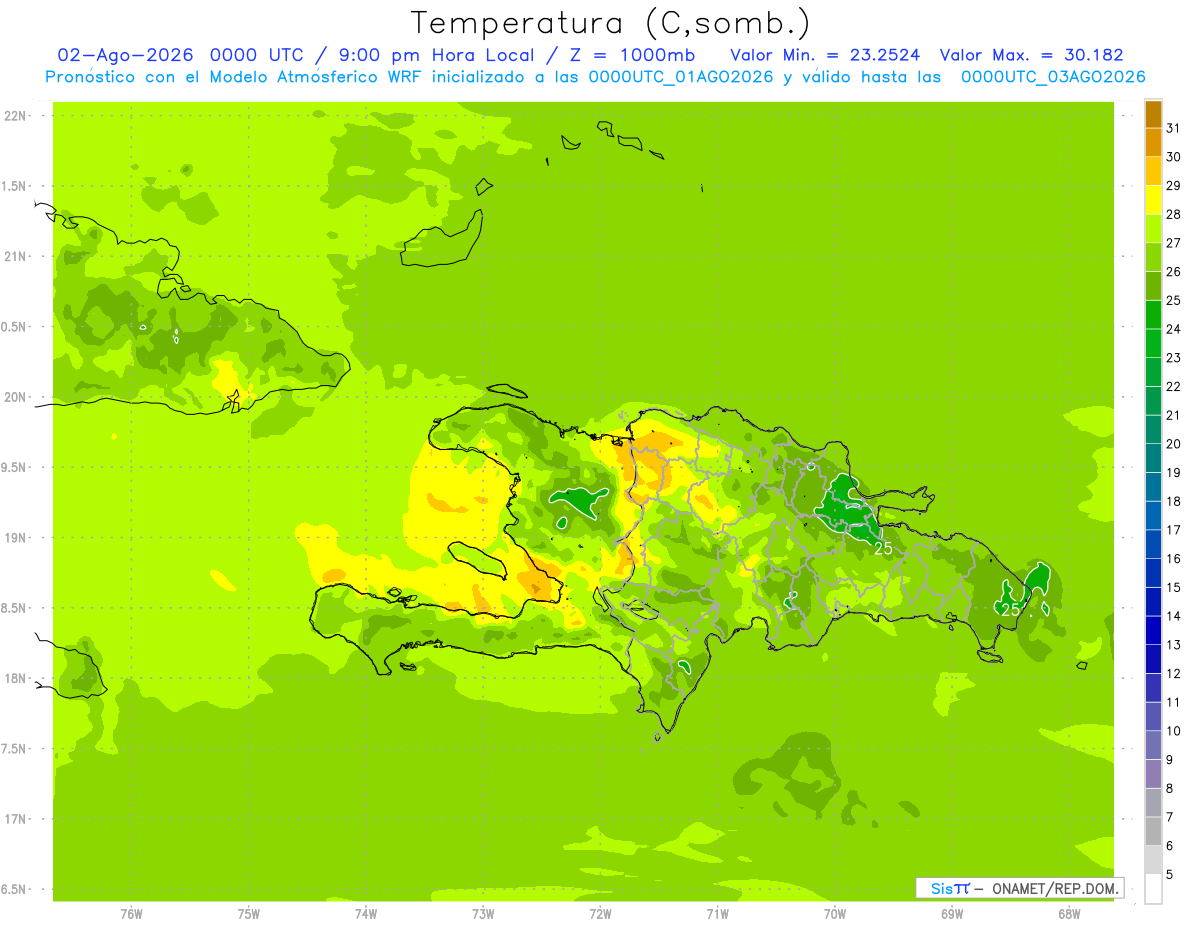Viewport: 1200px width, 927px height.
Task: Click the '75W' longitude label
Action: point(249,913)
